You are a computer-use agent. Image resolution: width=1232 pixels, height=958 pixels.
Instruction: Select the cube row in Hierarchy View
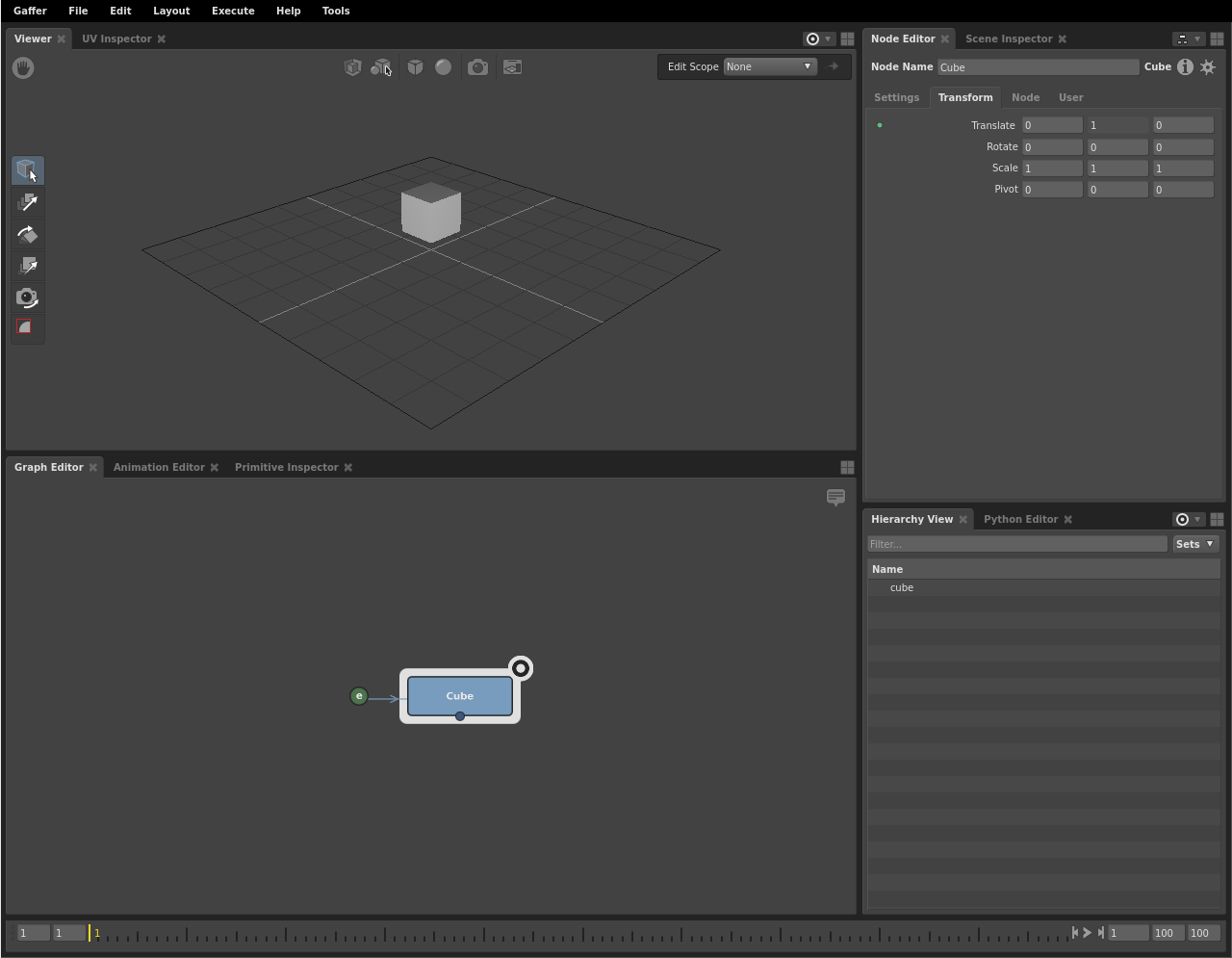(1043, 587)
